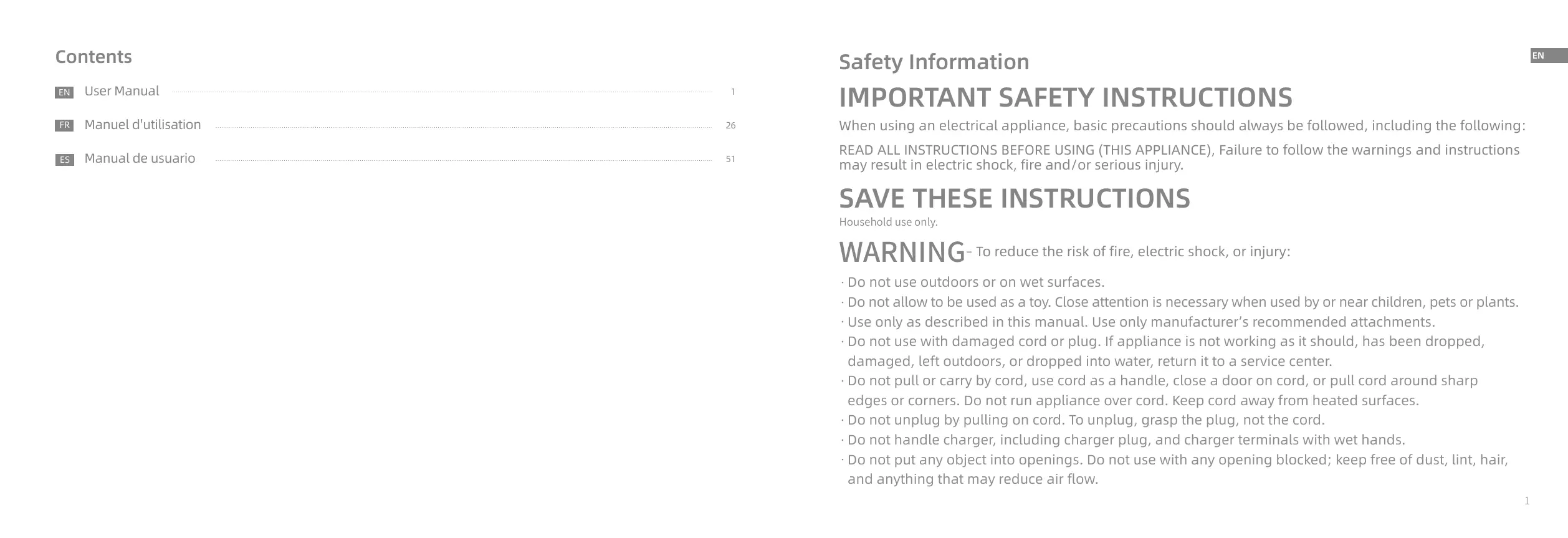
Task: Click the EN tab marker at page edge
Action: [1547, 56]
